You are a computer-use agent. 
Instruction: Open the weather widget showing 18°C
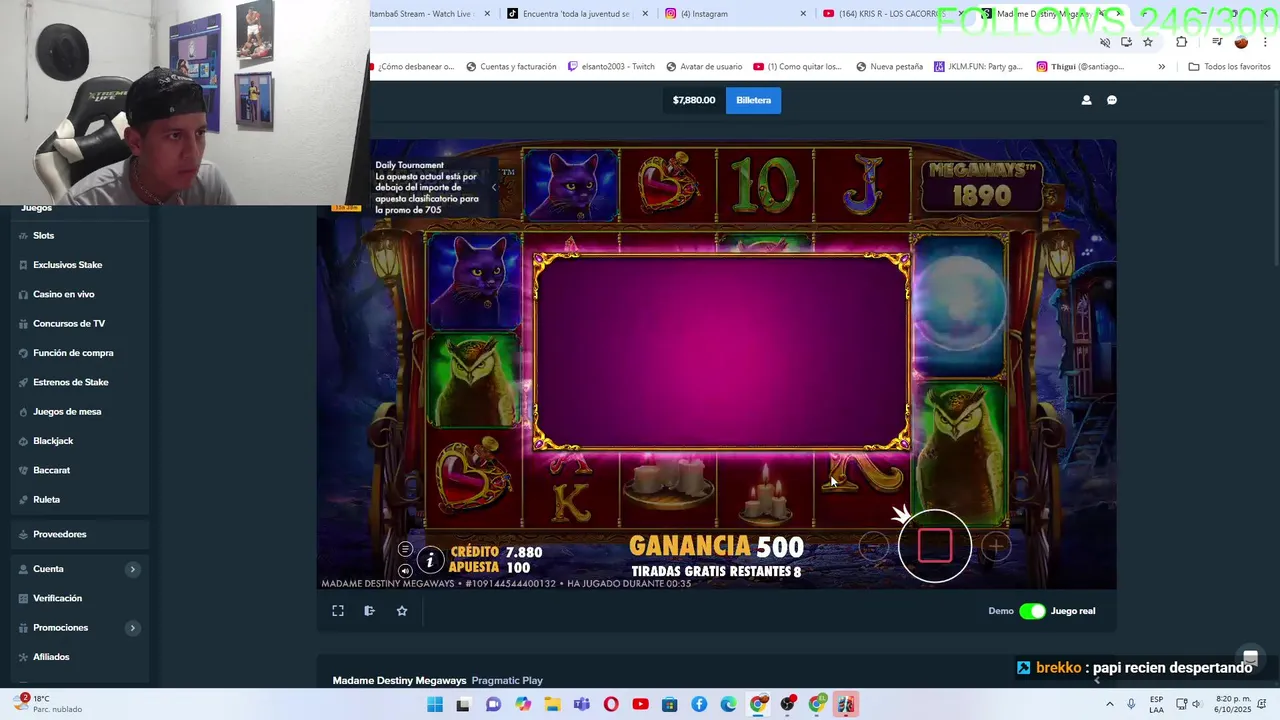tap(48, 704)
